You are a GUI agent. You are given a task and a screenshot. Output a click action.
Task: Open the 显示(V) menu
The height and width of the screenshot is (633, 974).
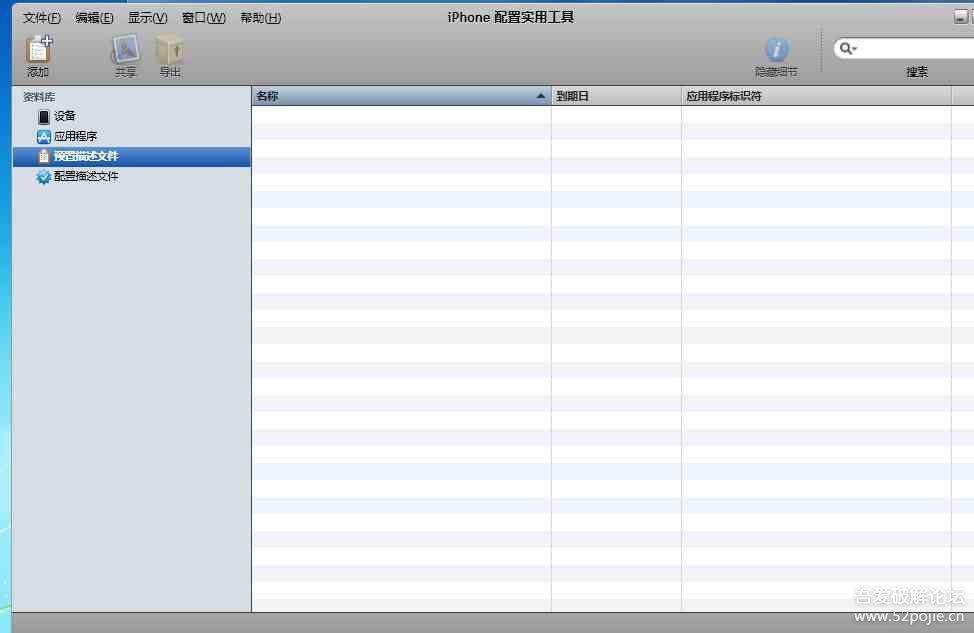point(148,18)
